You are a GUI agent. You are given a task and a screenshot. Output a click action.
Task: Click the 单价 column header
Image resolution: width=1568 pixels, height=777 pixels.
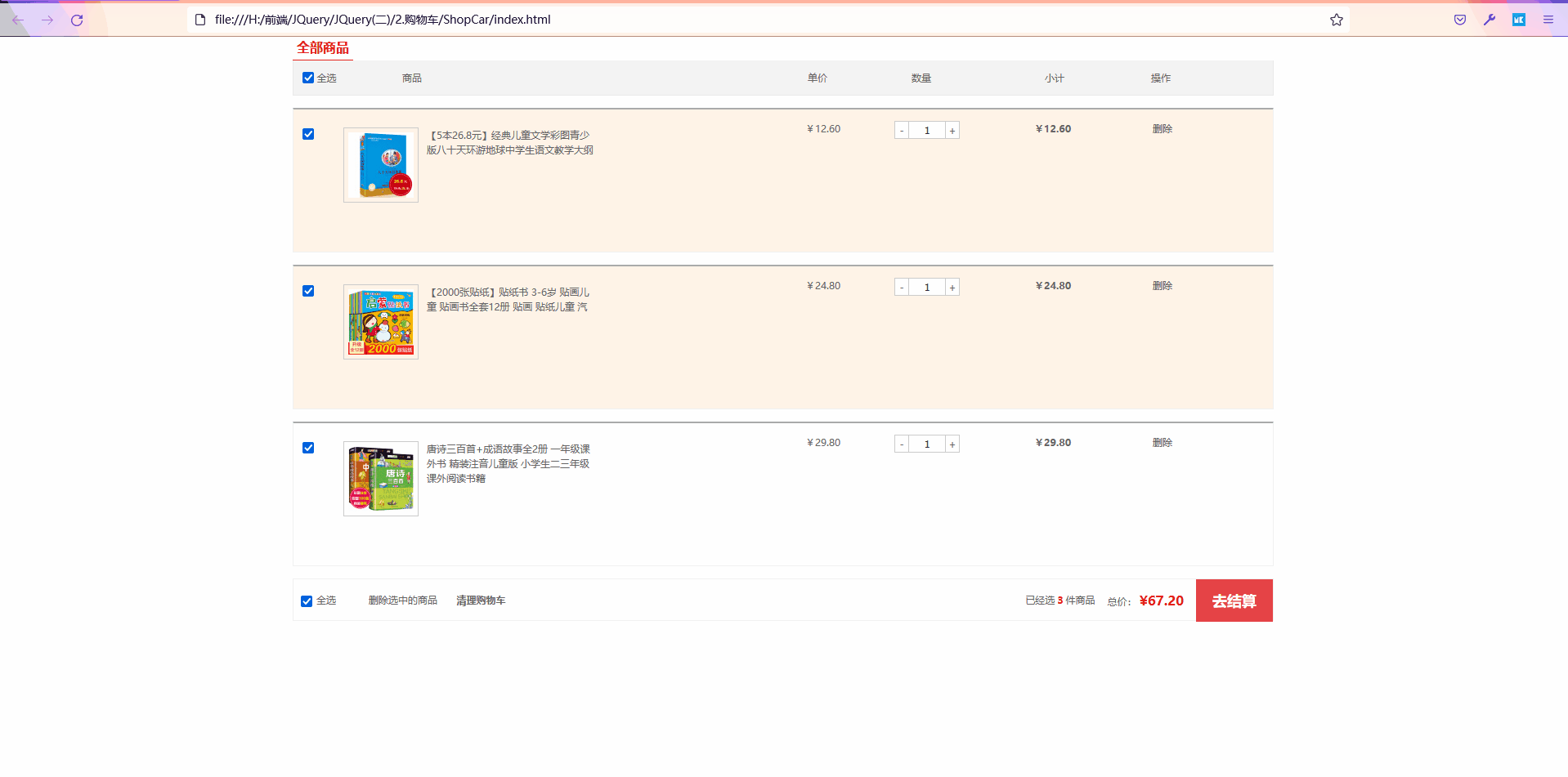818,78
